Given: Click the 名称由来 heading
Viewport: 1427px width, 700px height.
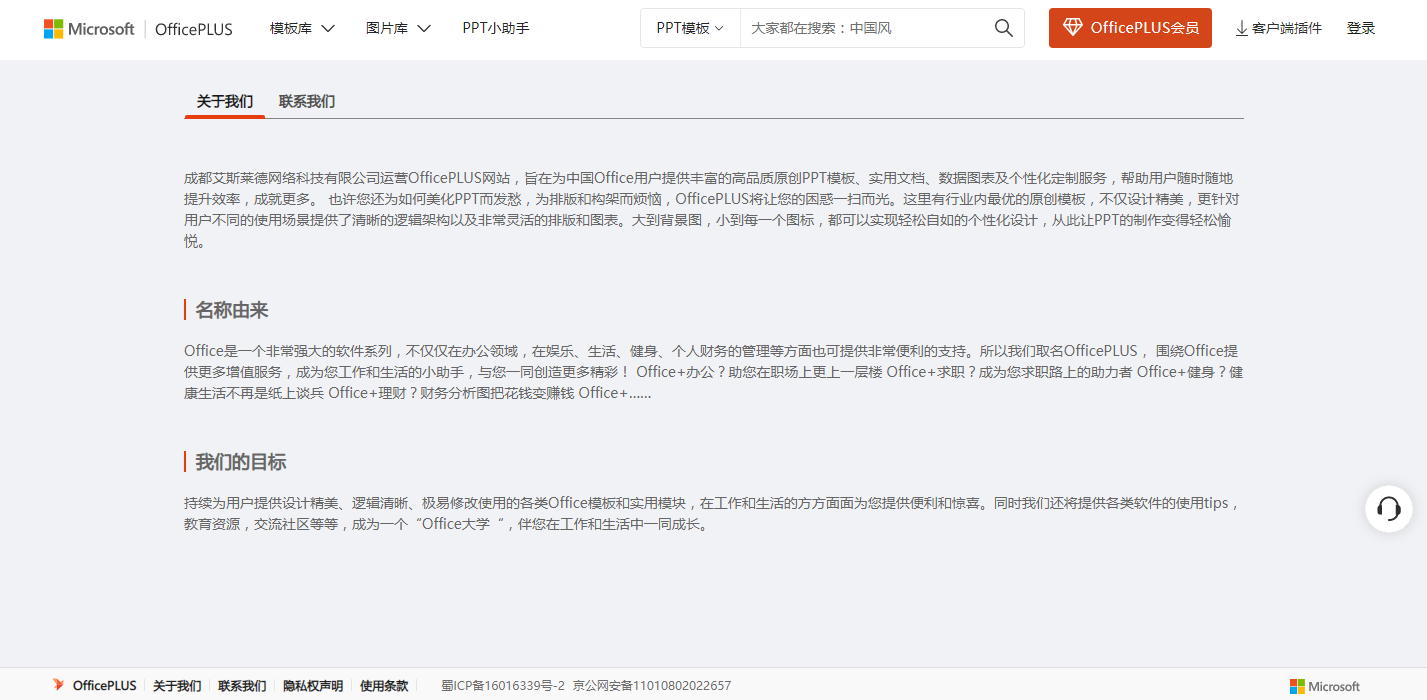Looking at the screenshot, I should point(232,310).
